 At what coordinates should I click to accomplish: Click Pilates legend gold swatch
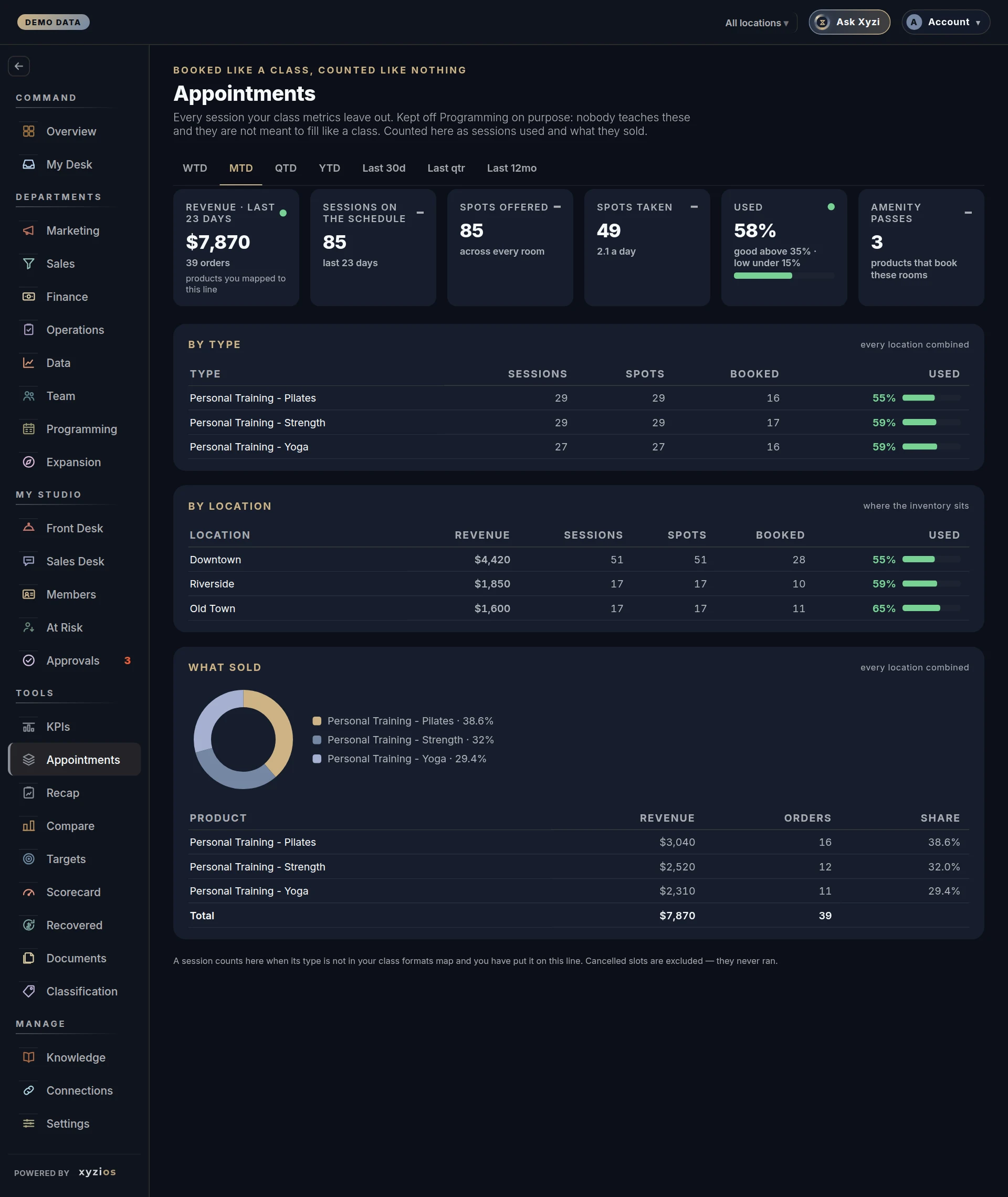(317, 722)
